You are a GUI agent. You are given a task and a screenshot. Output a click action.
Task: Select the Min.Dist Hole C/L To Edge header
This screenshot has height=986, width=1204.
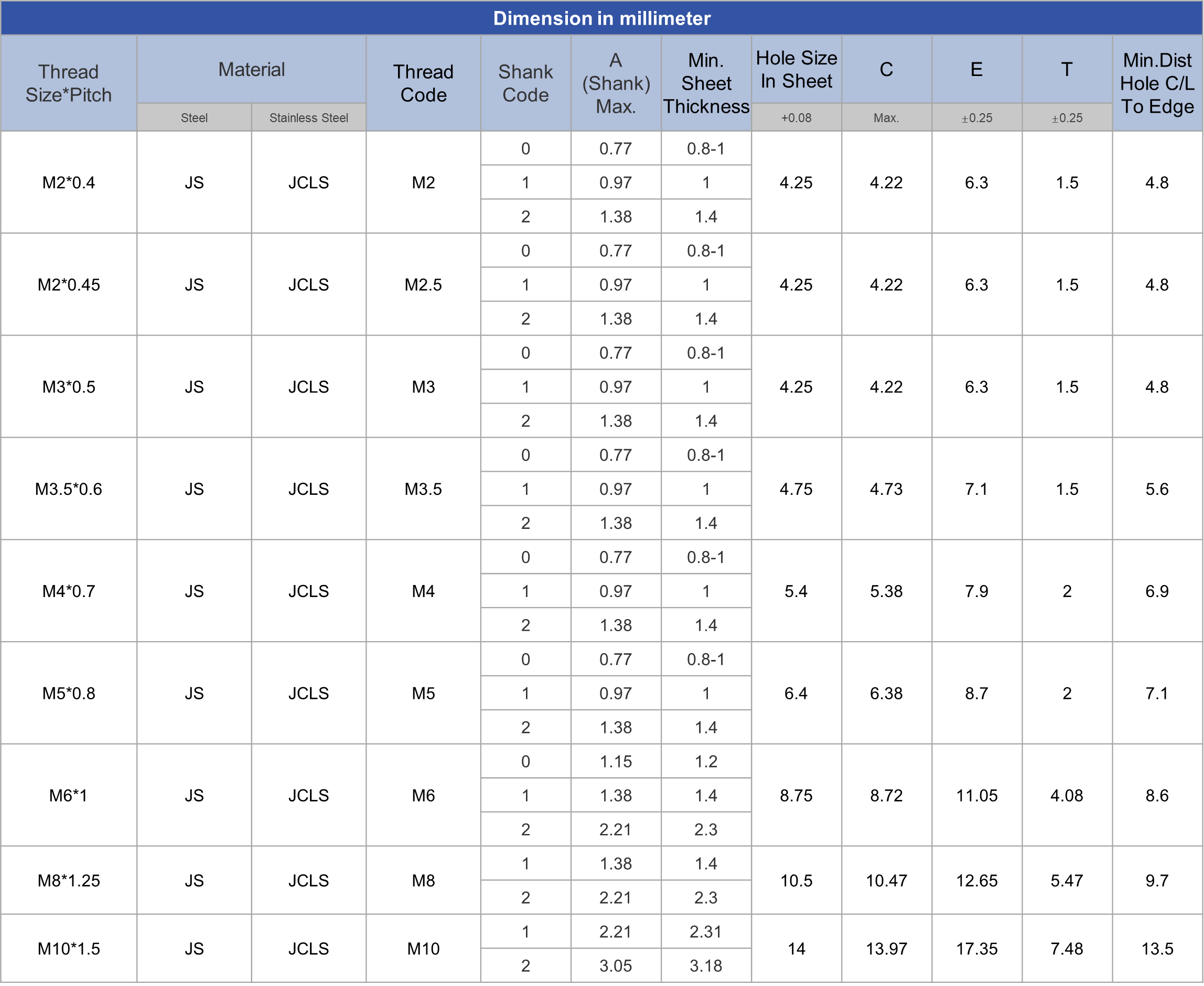(x=1157, y=83)
